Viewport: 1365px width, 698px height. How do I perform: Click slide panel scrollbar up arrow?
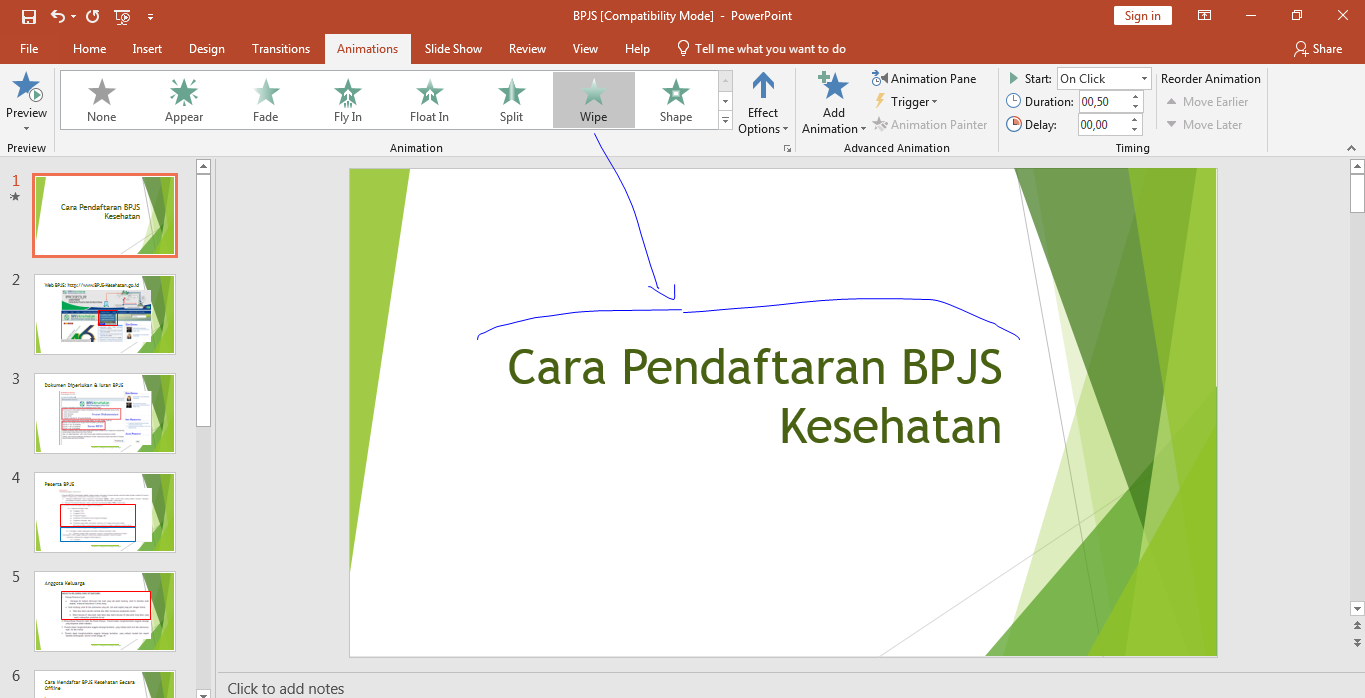(204, 166)
